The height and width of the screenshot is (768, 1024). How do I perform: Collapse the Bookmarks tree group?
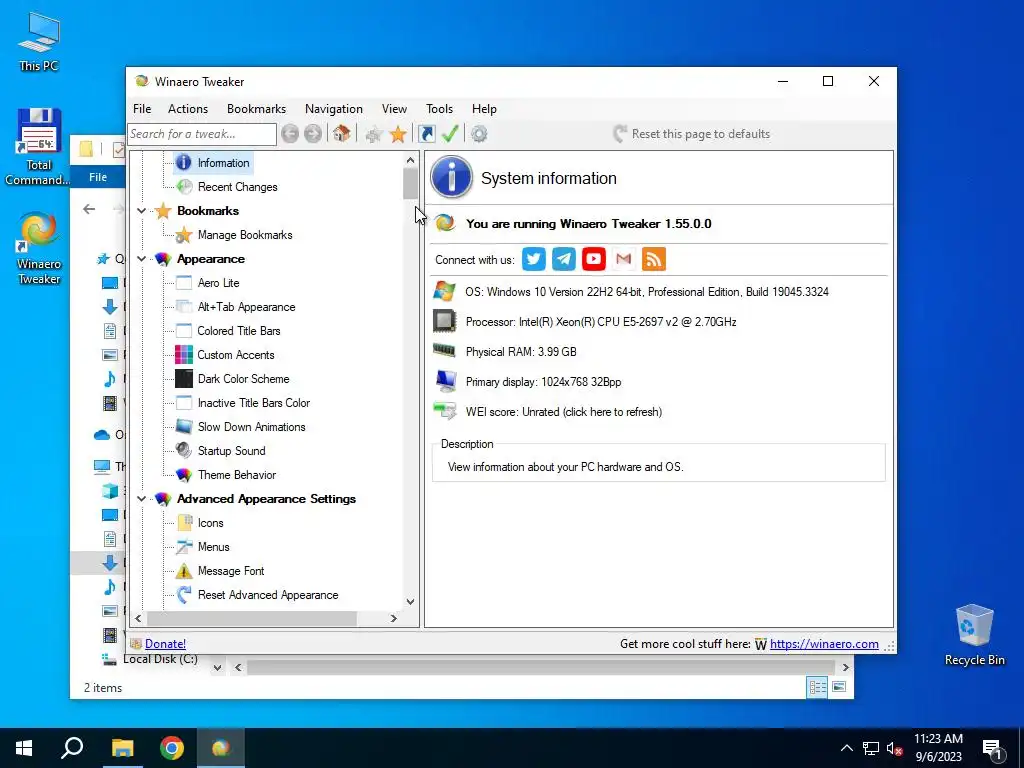(141, 211)
